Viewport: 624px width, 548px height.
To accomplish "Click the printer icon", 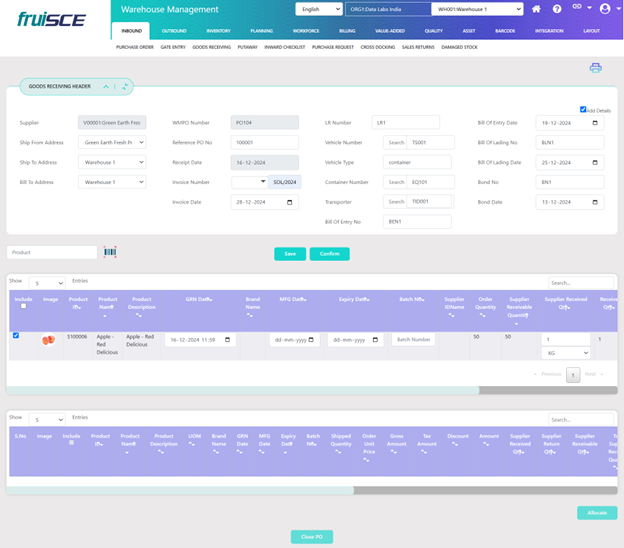I will (595, 68).
